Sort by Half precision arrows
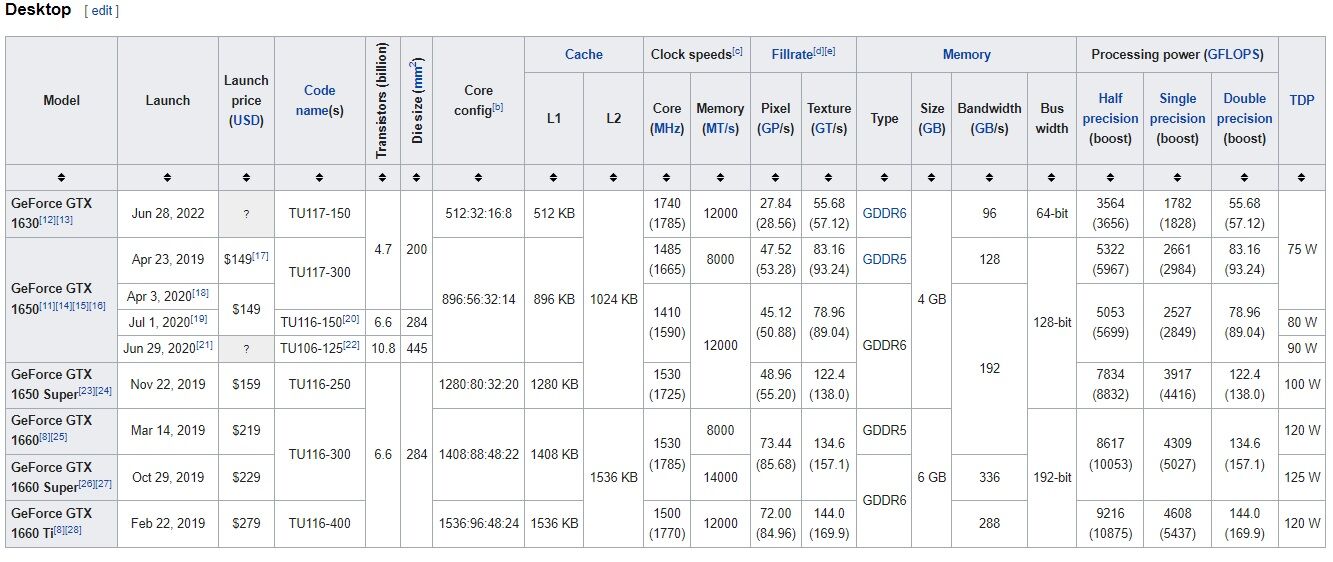The width and height of the screenshot is (1333, 562). (x=1110, y=178)
